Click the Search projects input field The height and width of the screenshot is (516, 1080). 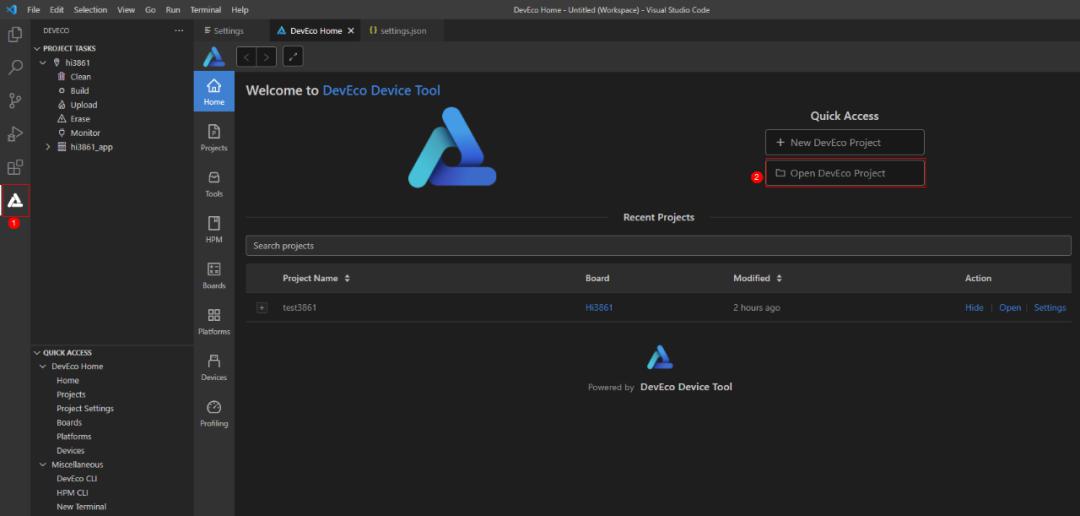click(658, 246)
